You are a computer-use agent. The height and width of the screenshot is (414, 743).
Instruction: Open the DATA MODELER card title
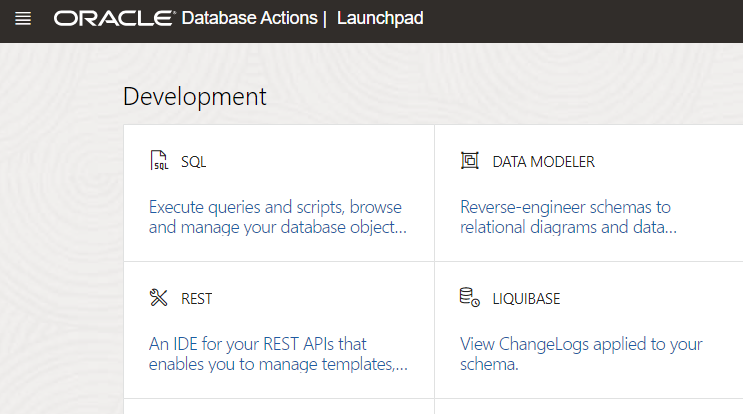(543, 162)
